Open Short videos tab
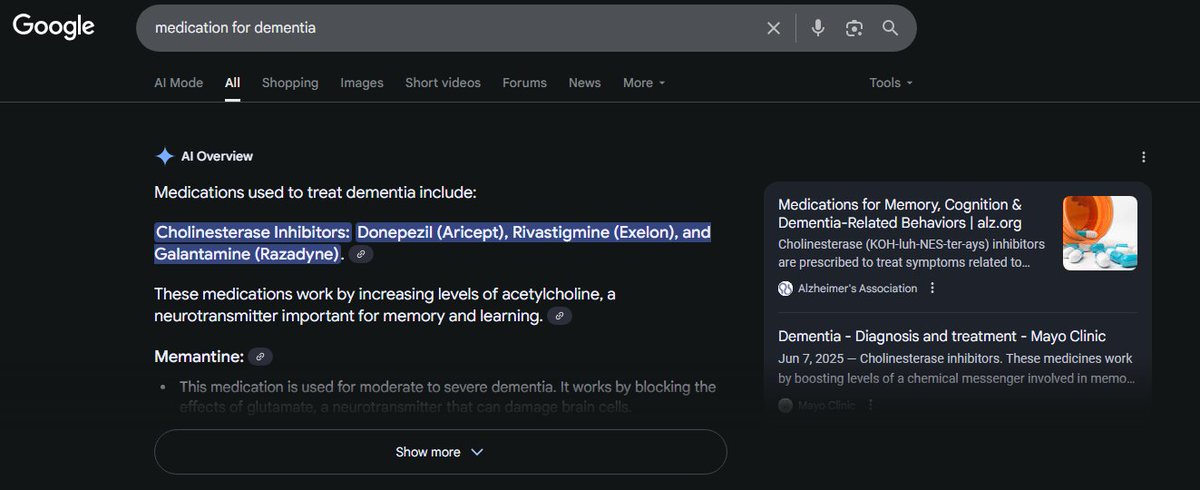The height and width of the screenshot is (490, 1200). 443,83
